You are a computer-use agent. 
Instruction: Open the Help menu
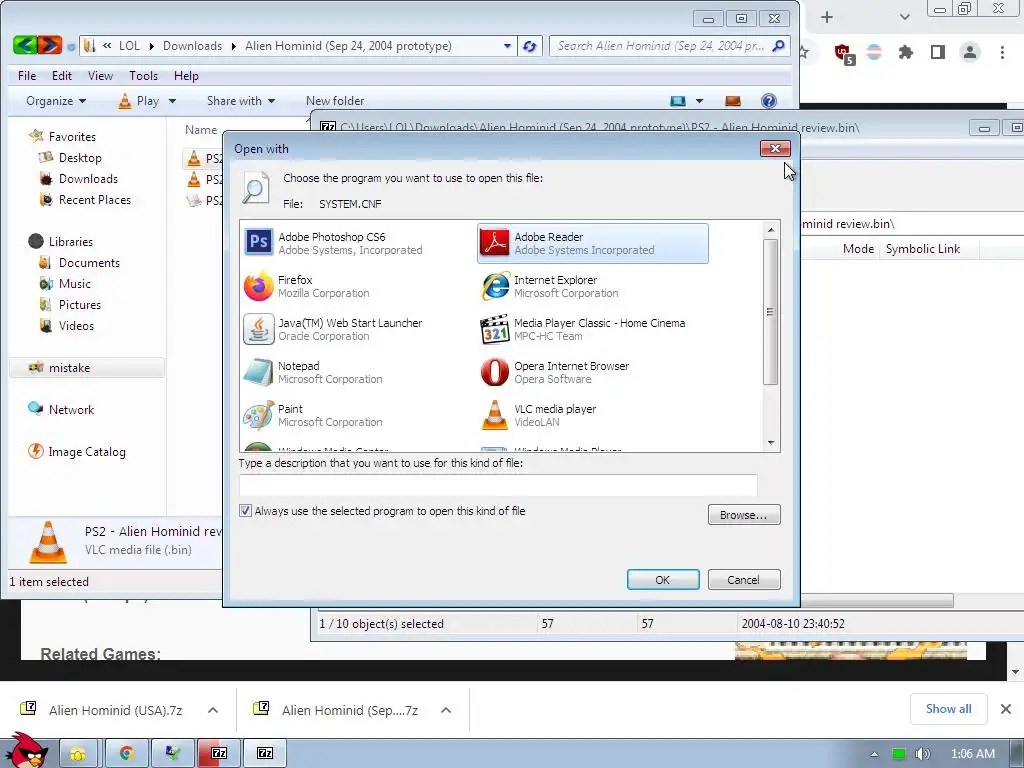pos(186,76)
